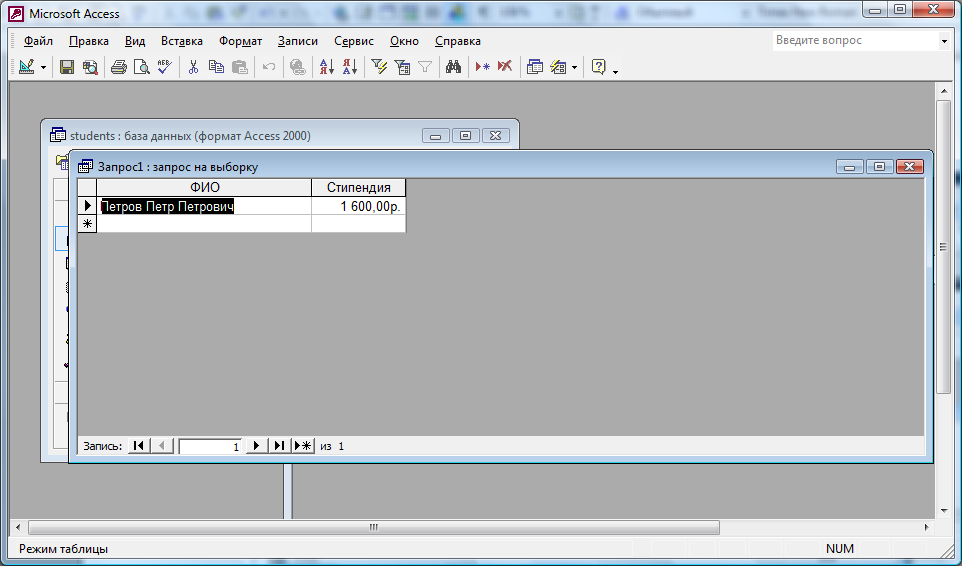962x566 pixels.
Task: Click the main horizontal scrollbar thumb
Action: [x=374, y=527]
